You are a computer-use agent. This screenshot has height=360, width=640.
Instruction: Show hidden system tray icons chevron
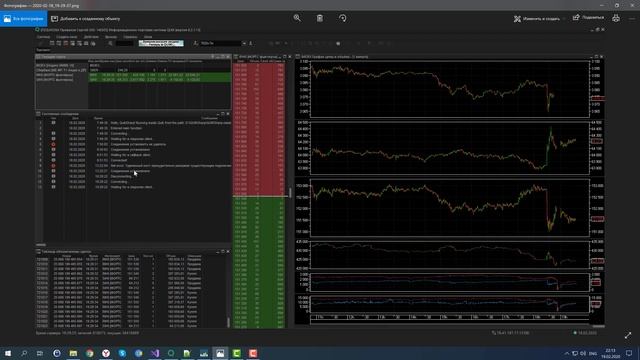(x=567, y=353)
